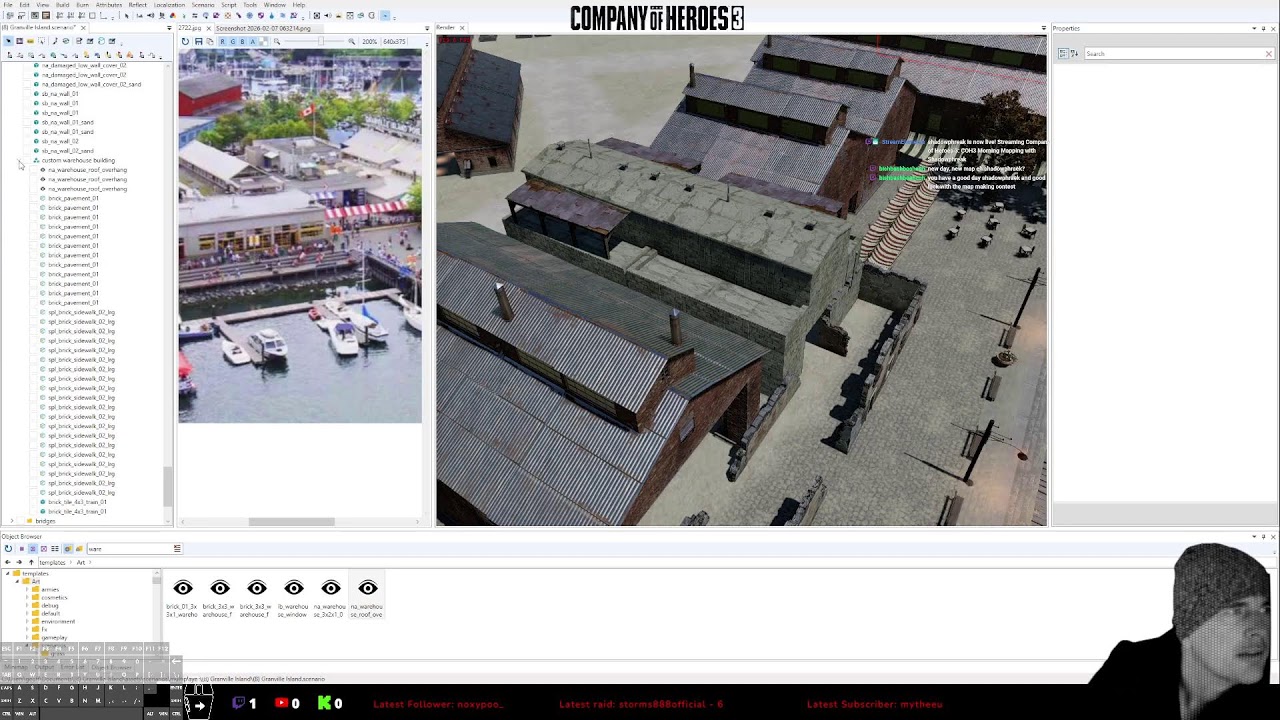This screenshot has width=1280, height=720.
Task: Refresh the Object Browser list
Action: coord(8,549)
